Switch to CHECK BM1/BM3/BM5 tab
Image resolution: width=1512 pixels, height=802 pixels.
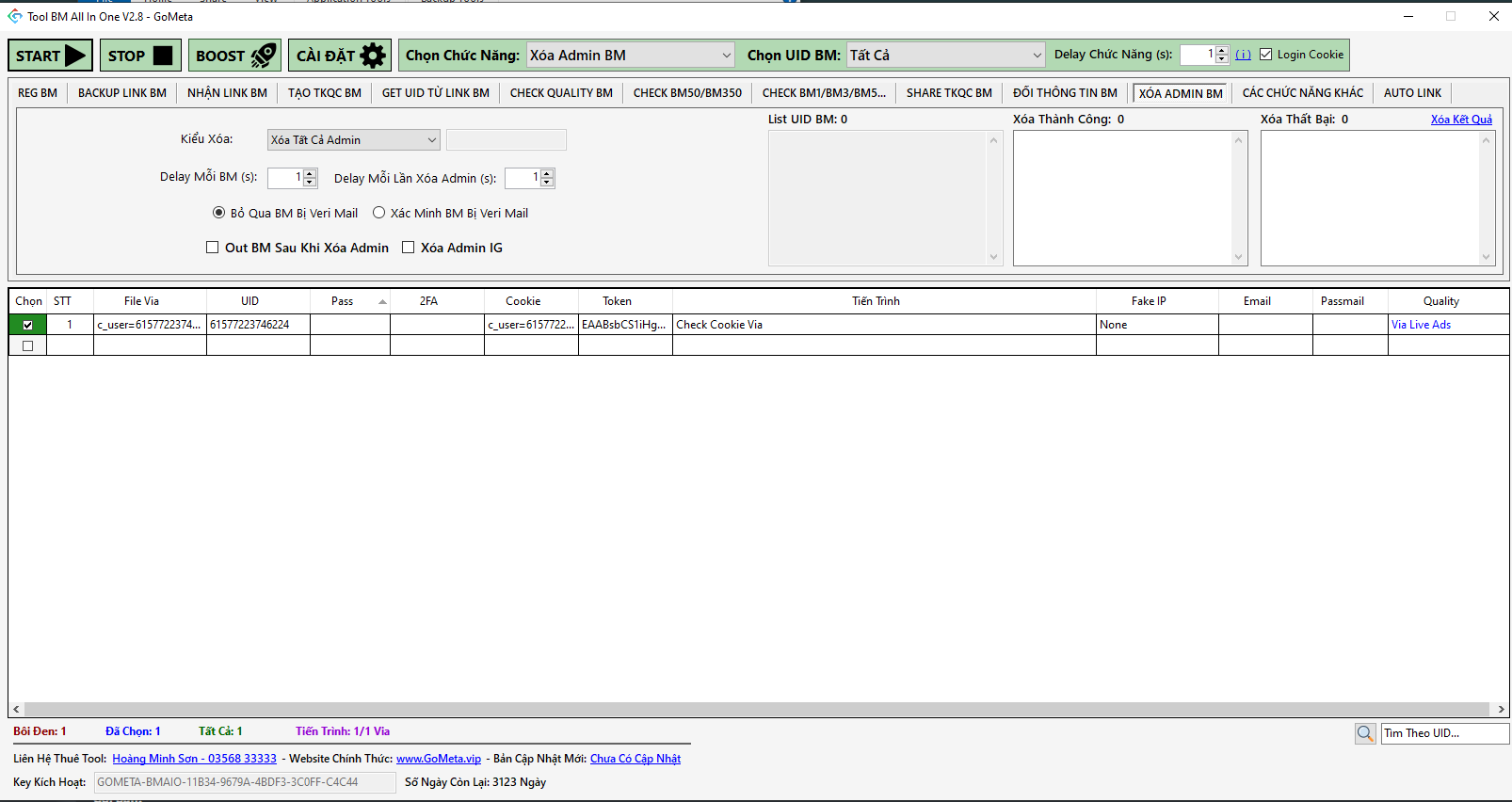point(824,93)
